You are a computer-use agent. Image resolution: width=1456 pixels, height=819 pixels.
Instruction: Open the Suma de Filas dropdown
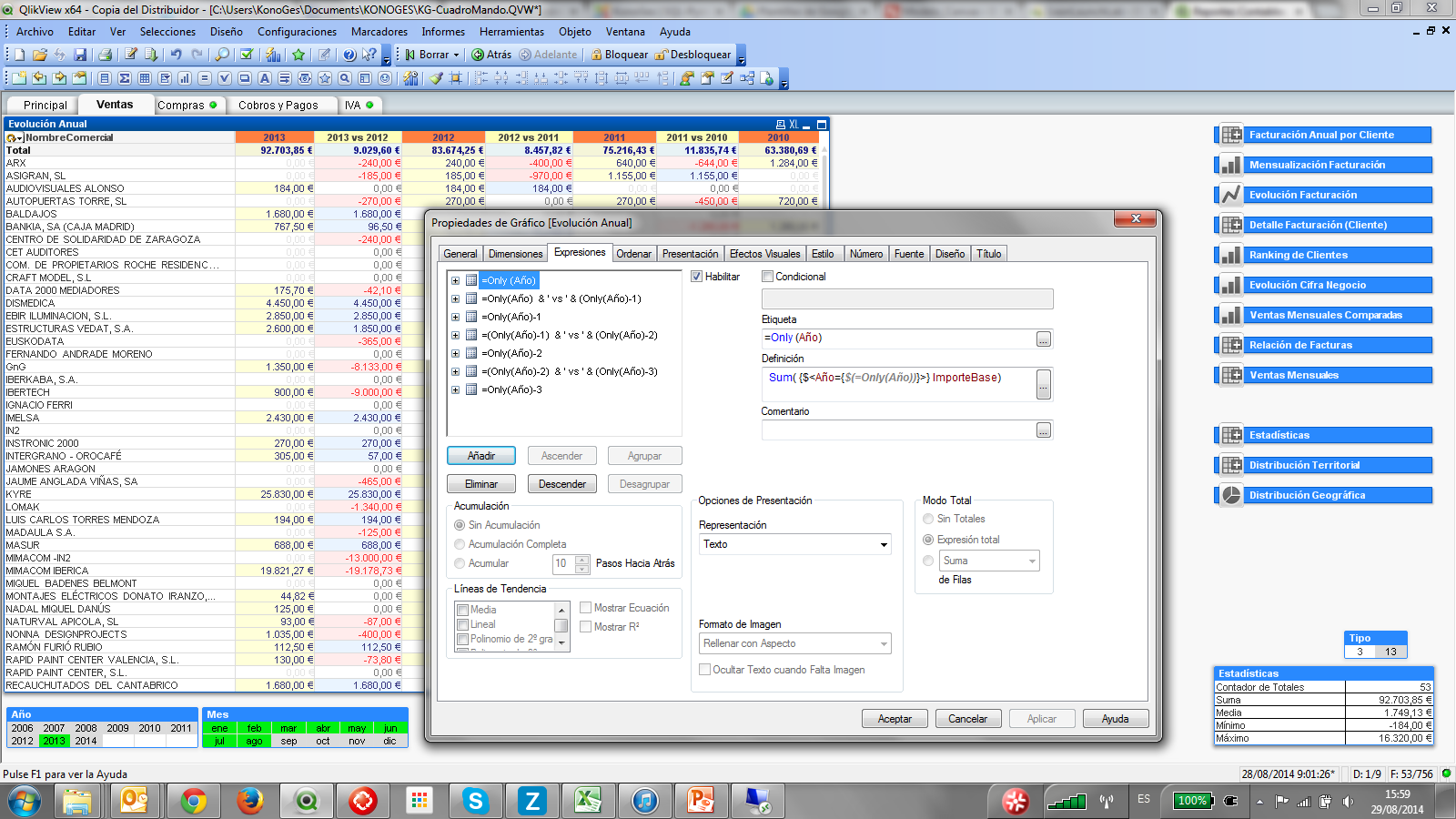coord(1032,561)
